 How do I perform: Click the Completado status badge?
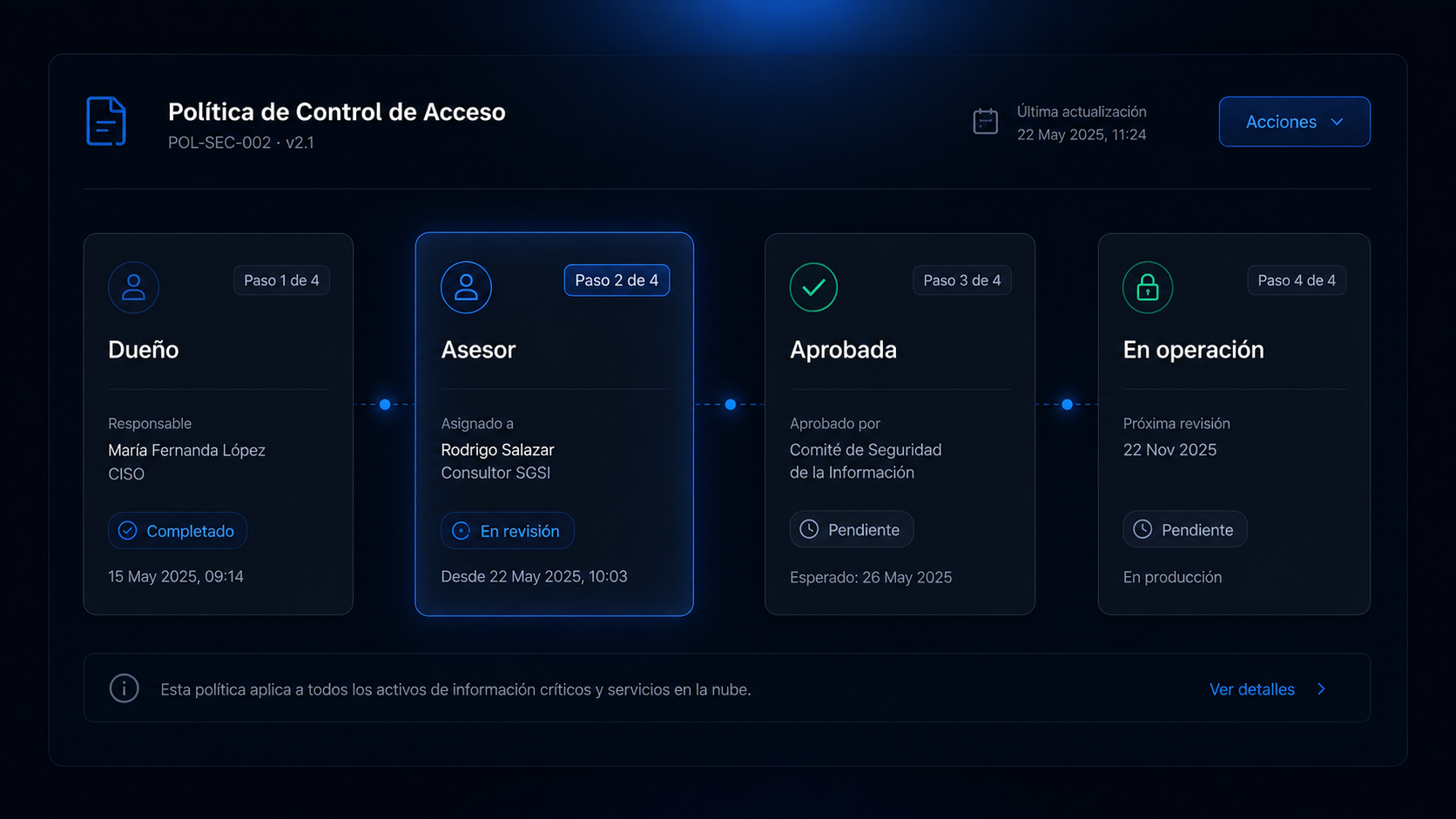178,531
